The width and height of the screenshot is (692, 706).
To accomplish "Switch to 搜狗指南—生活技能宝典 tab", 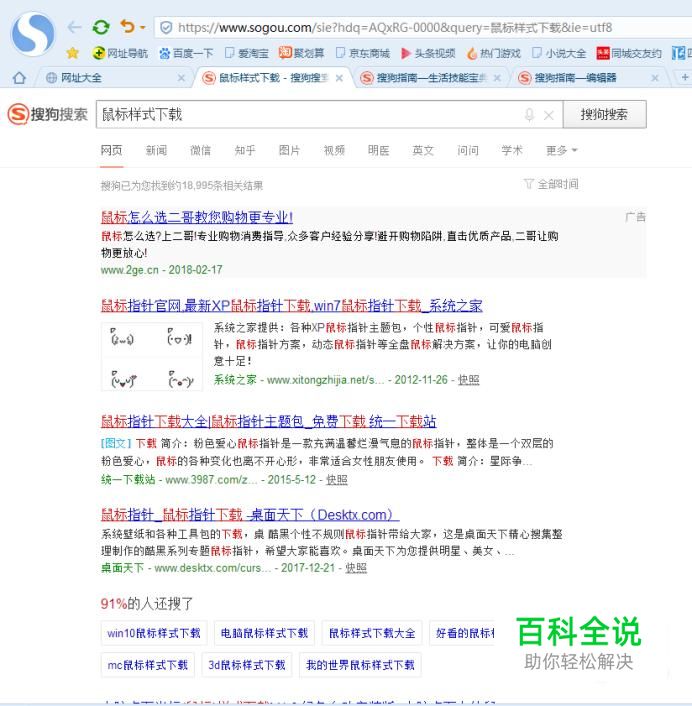I will click(430, 78).
